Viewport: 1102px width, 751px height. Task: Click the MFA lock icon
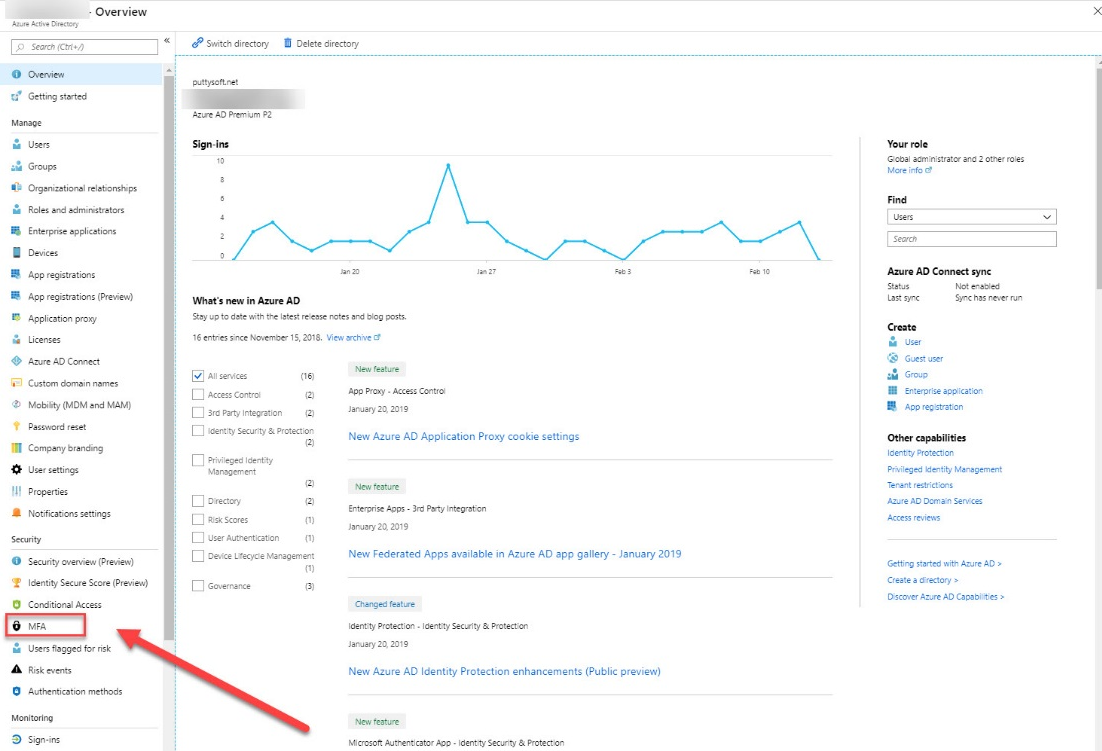pos(17,626)
